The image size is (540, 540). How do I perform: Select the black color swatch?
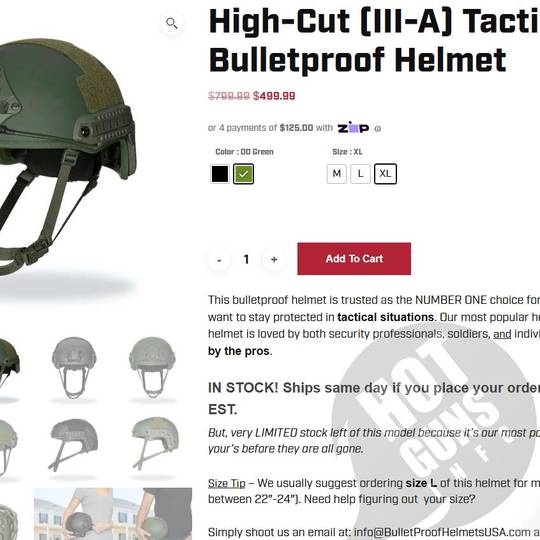220,174
